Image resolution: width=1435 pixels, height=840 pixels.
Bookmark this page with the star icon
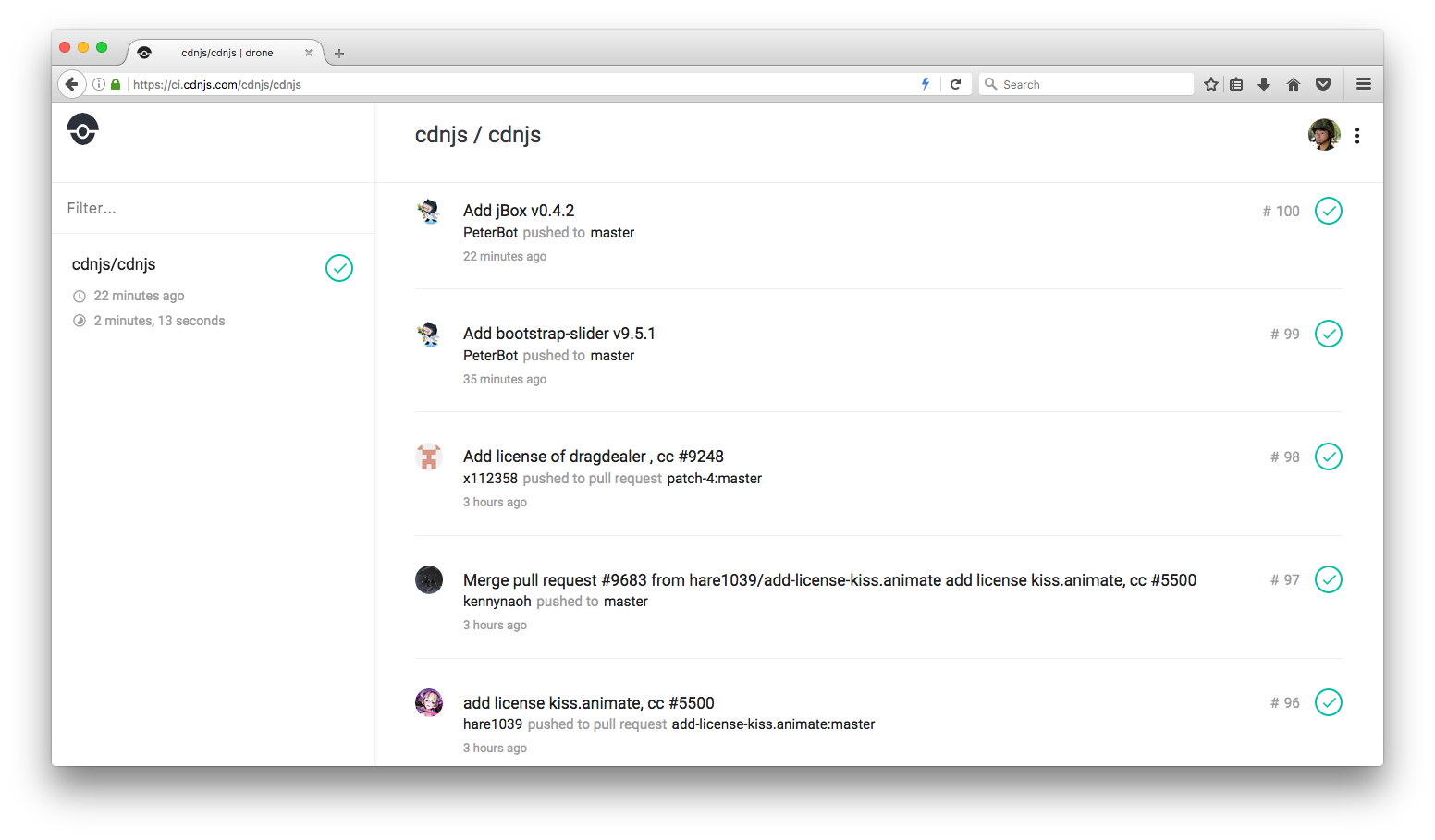(1211, 84)
